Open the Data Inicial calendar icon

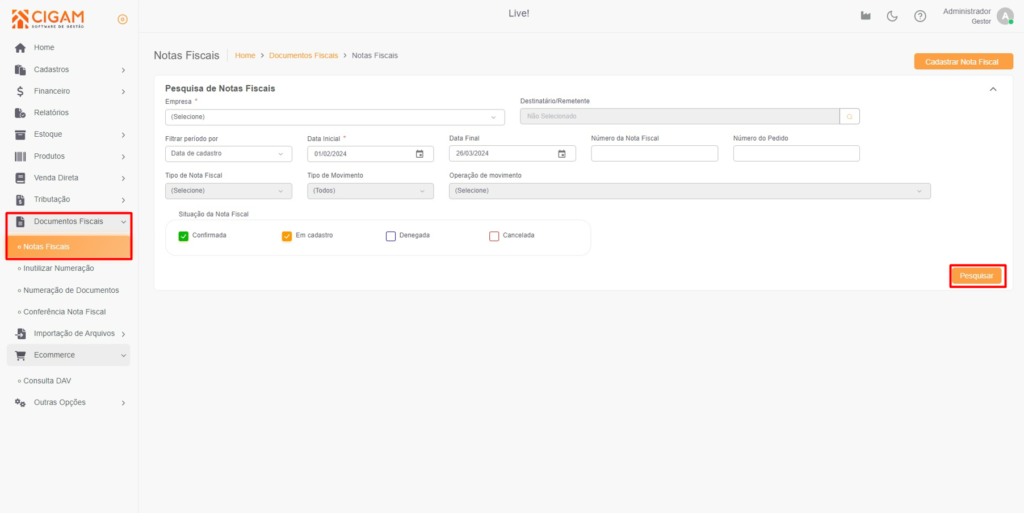tap(419, 154)
